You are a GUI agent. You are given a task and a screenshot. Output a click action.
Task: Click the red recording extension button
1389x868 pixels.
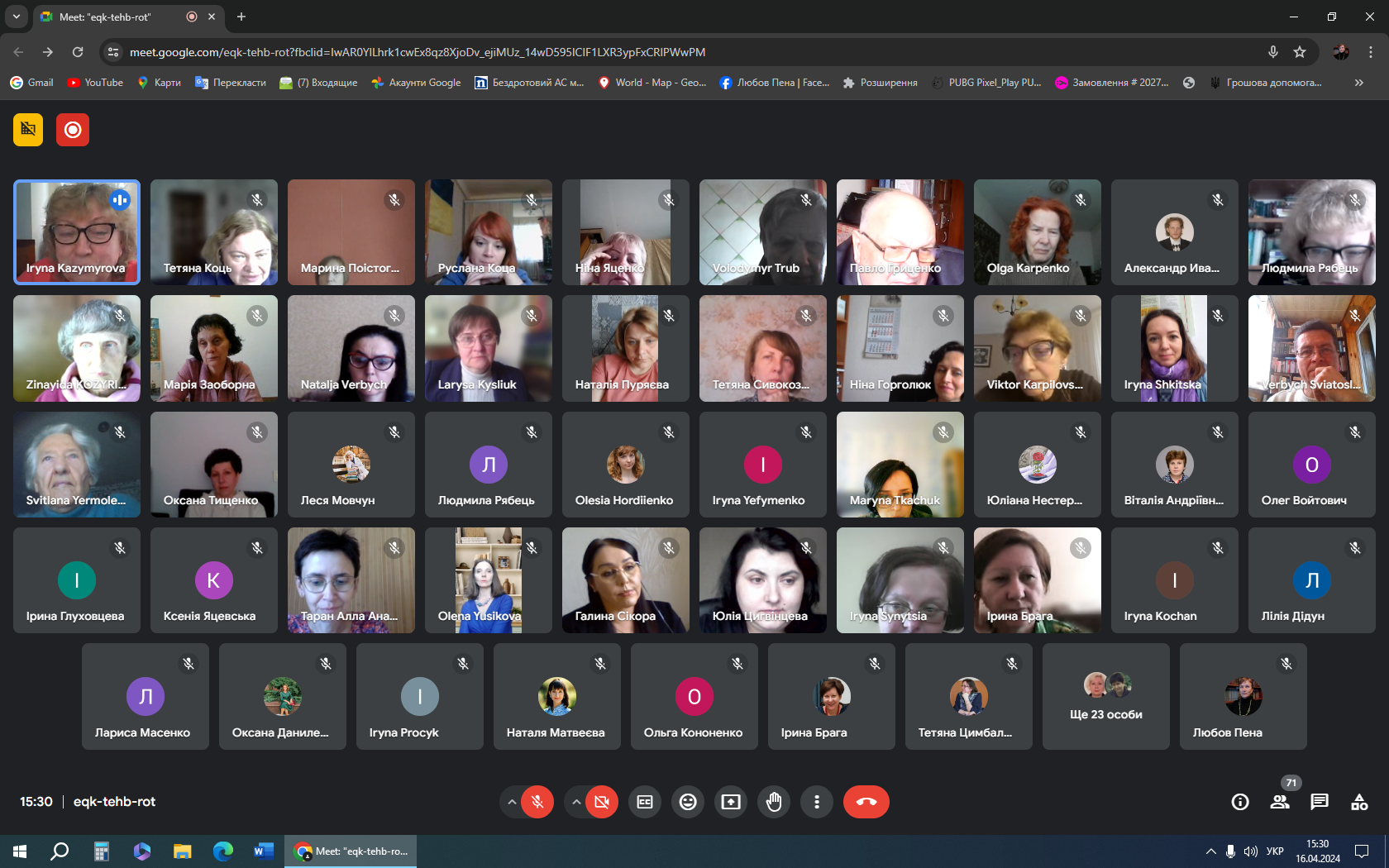click(73, 130)
